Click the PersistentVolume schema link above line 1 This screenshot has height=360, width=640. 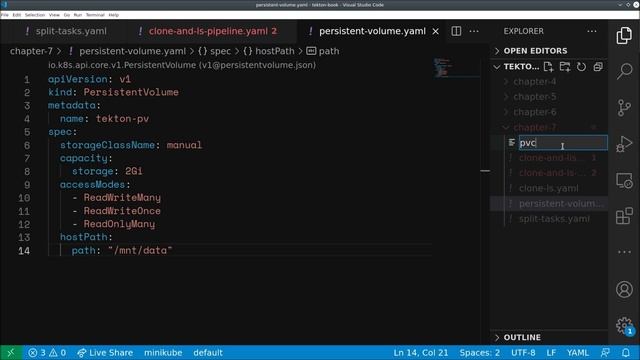tap(182, 65)
